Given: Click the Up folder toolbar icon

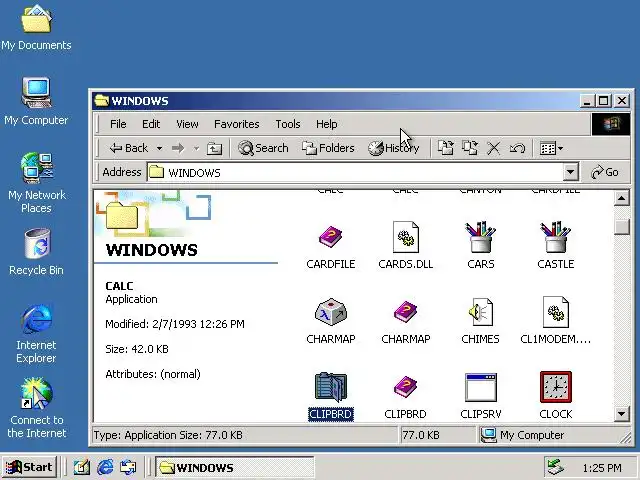Looking at the screenshot, I should point(214,148).
